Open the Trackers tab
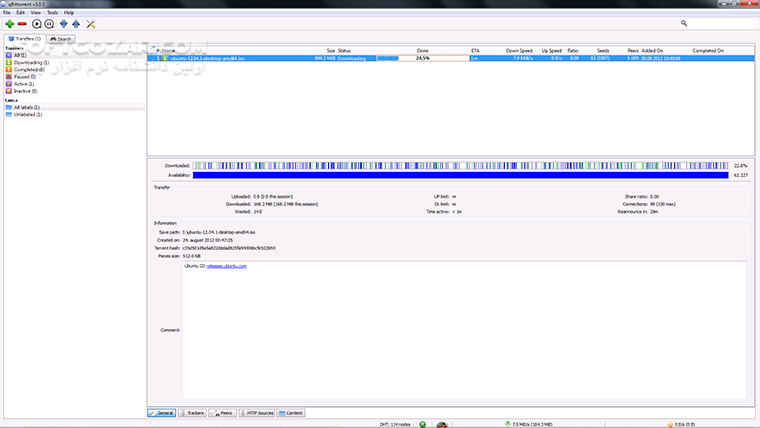Image resolution: width=760 pixels, height=428 pixels. tap(192, 413)
